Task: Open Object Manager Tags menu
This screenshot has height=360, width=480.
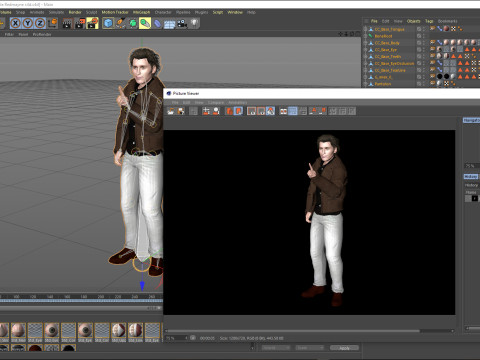Action: tap(429, 21)
